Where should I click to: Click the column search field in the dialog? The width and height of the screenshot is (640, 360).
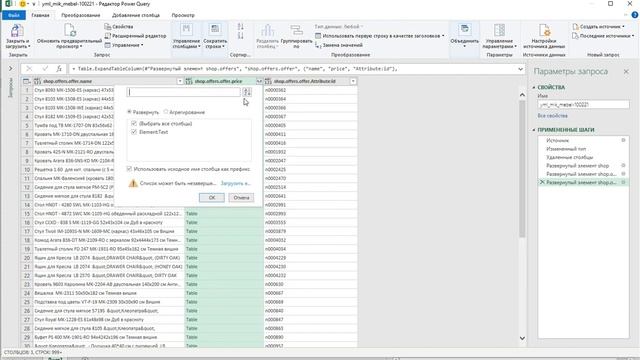coord(184,92)
